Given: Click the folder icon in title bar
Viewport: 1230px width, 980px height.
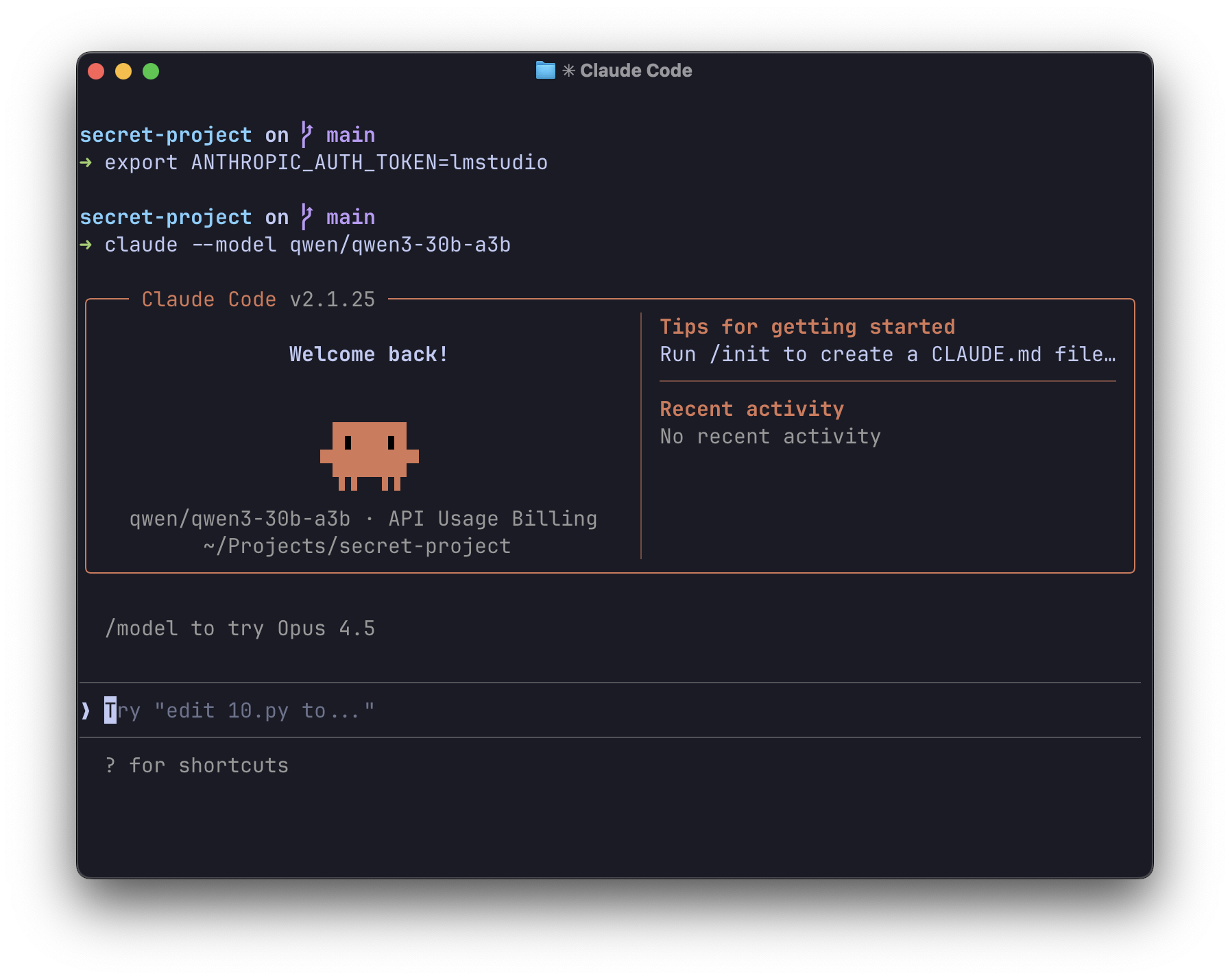Looking at the screenshot, I should pos(545,71).
